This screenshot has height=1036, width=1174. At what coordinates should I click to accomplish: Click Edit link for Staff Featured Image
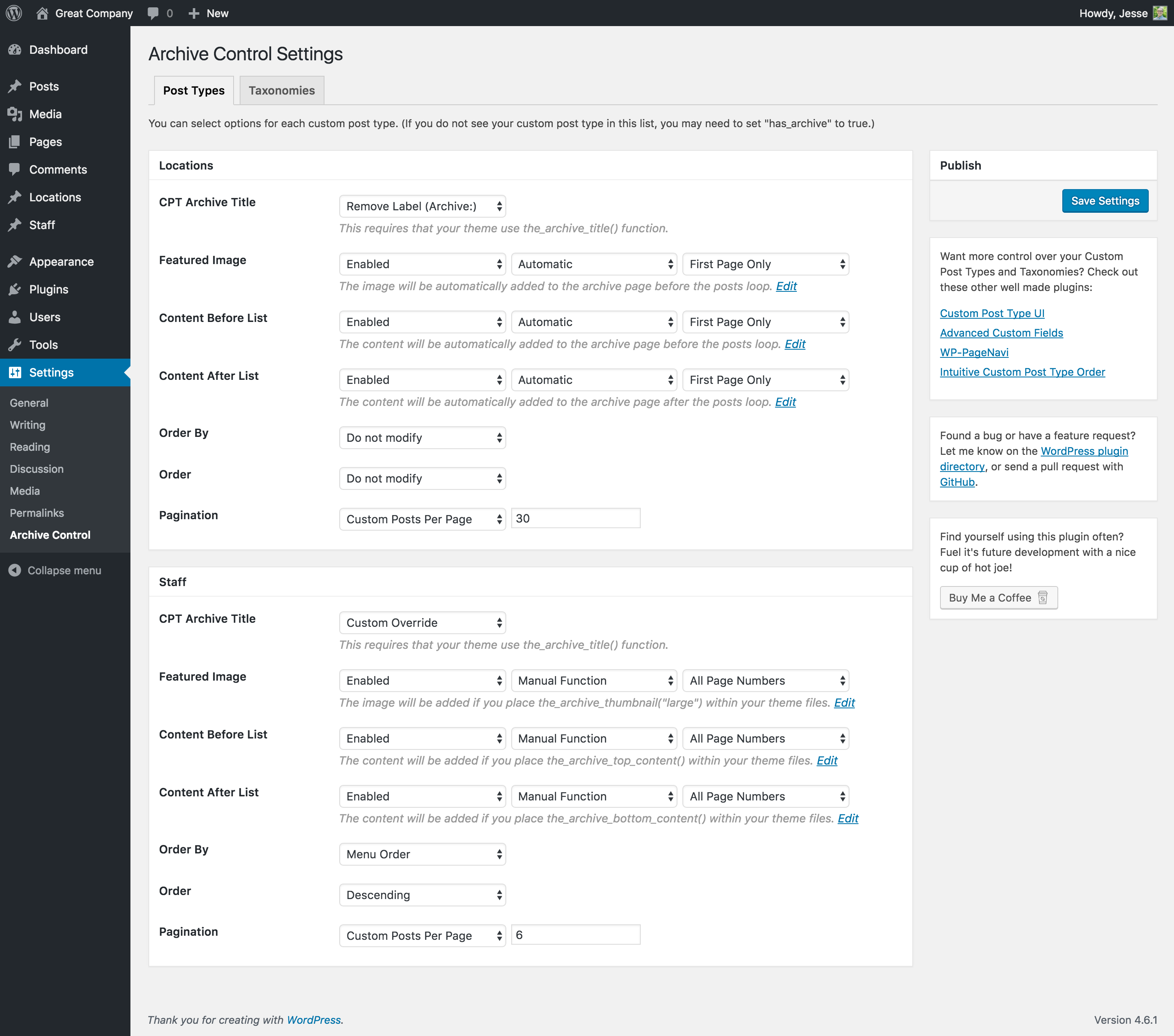coord(844,703)
